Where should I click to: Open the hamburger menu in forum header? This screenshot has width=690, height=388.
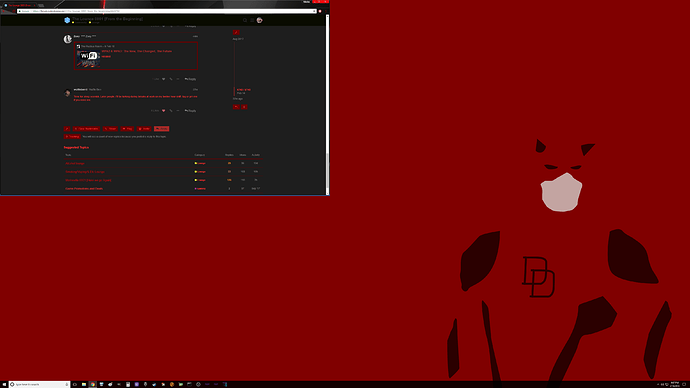point(252,20)
